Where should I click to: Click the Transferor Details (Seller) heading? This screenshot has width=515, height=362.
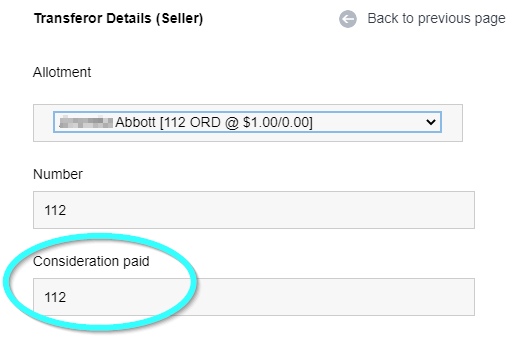click(x=118, y=18)
